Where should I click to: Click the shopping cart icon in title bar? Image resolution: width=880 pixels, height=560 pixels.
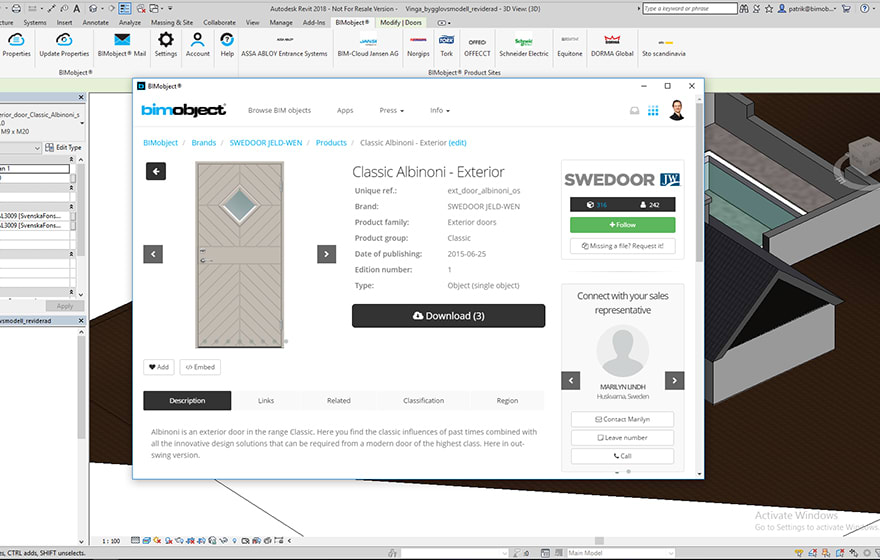[x=846, y=8]
